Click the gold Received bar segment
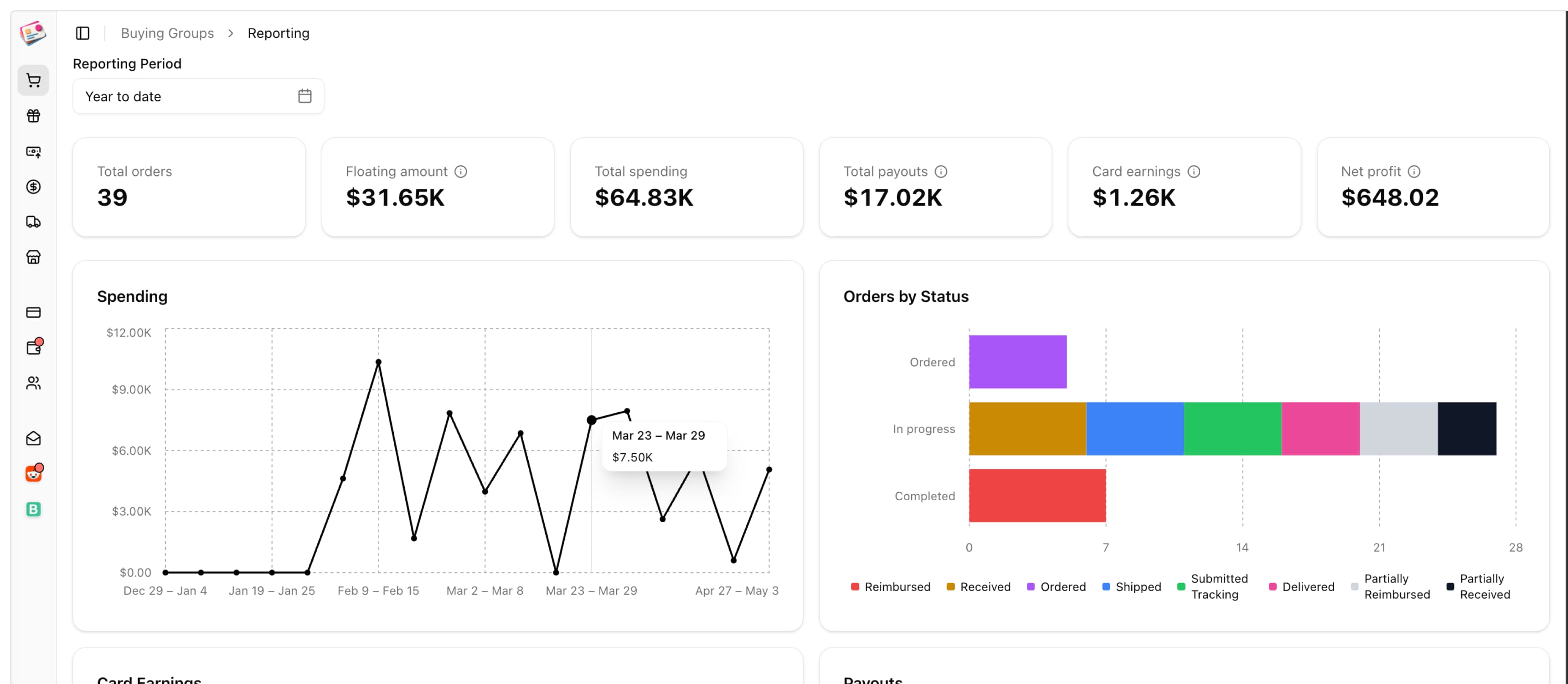1568x684 pixels. click(x=1027, y=429)
